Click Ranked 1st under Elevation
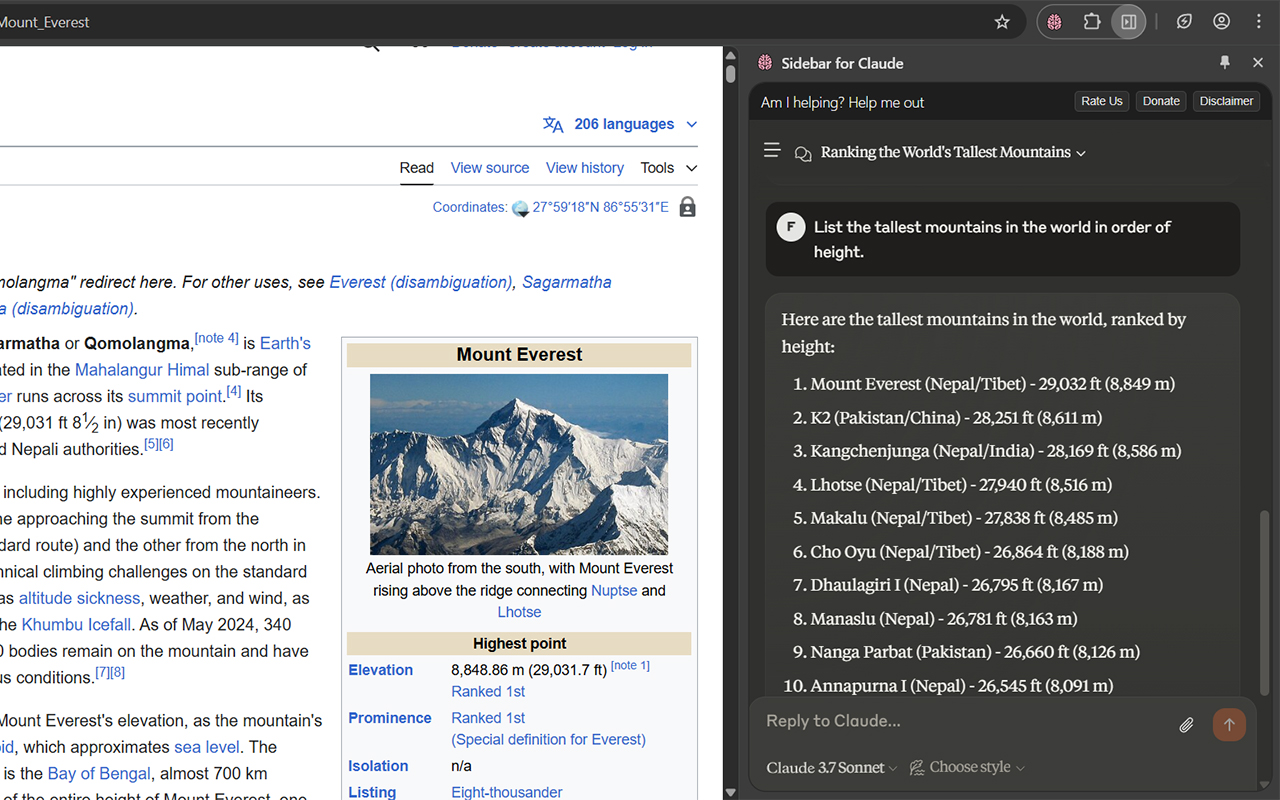This screenshot has width=1280, height=800. pyautogui.click(x=488, y=692)
